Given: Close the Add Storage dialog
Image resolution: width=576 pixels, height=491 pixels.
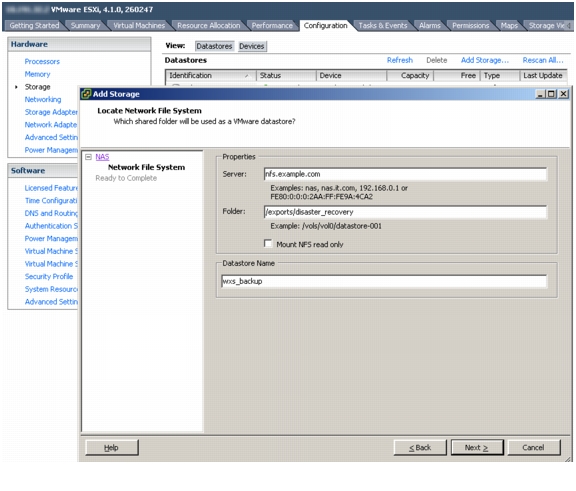Looking at the screenshot, I should [563, 94].
